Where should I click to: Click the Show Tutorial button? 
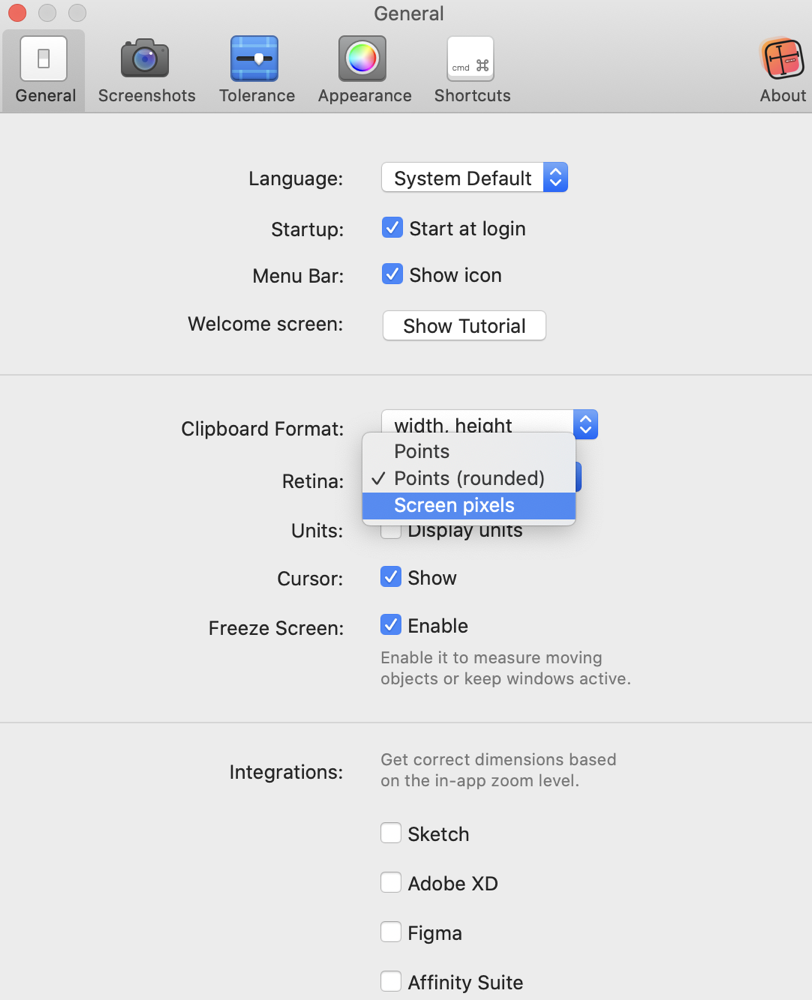[464, 326]
